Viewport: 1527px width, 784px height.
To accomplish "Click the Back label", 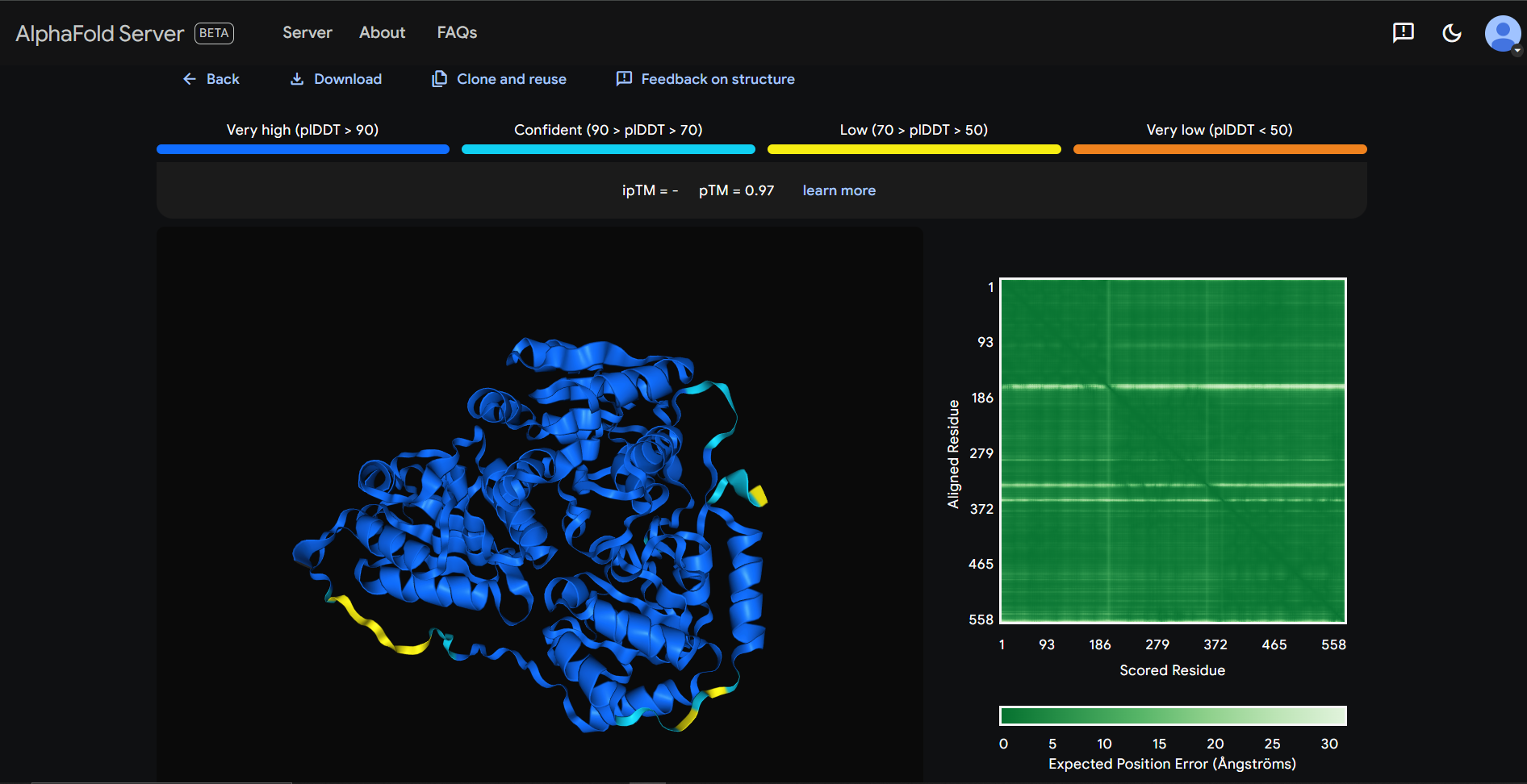I will [x=223, y=79].
